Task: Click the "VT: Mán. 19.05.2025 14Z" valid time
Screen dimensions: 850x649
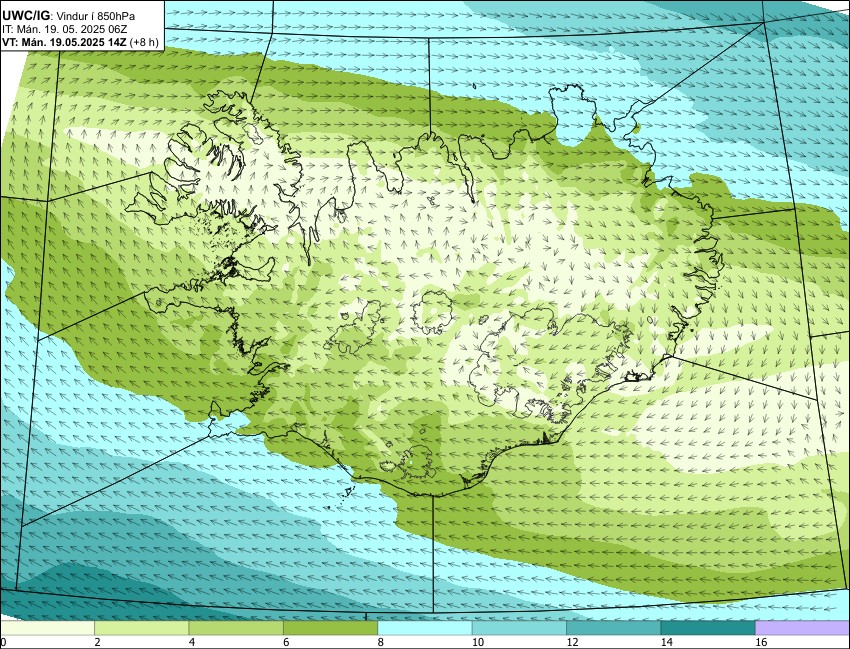Action: (x=65, y=42)
